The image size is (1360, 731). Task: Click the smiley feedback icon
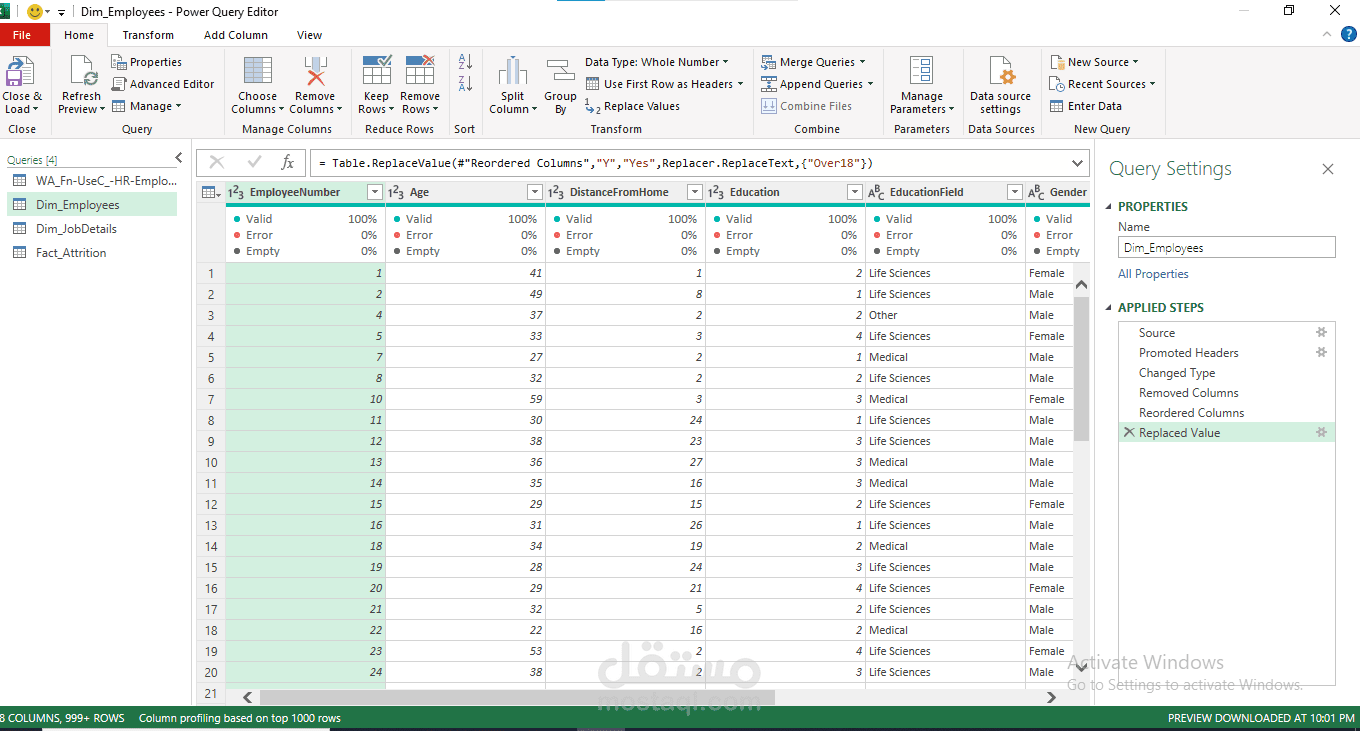click(36, 12)
